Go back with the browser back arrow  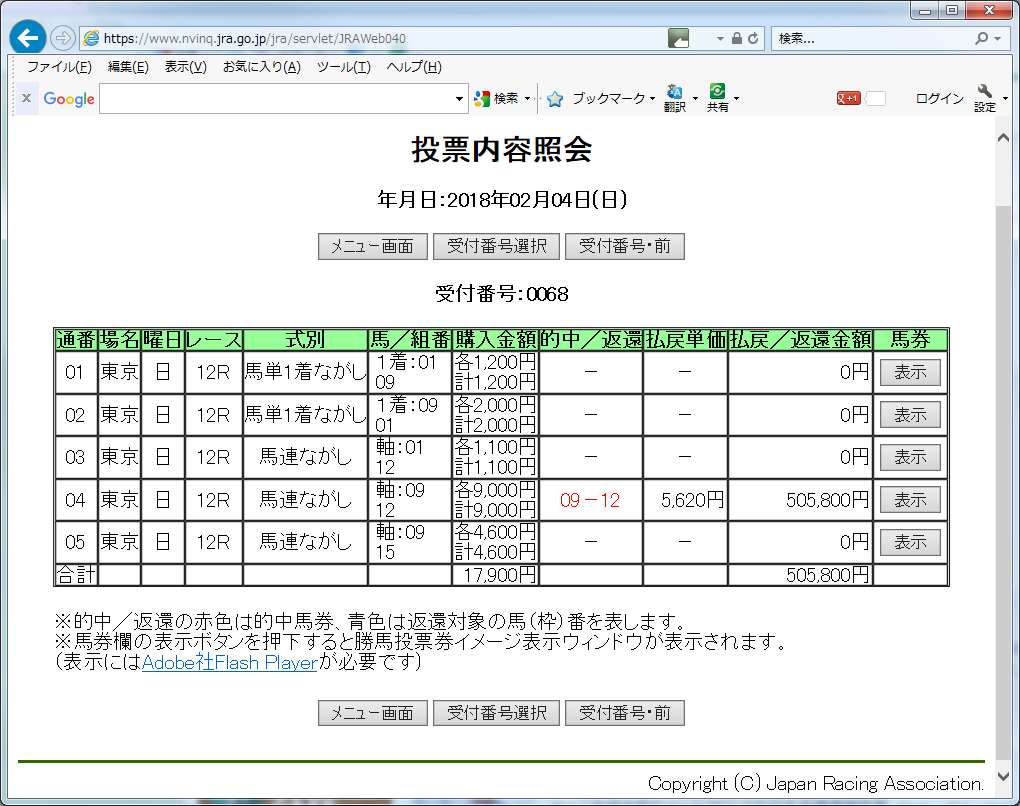27,38
